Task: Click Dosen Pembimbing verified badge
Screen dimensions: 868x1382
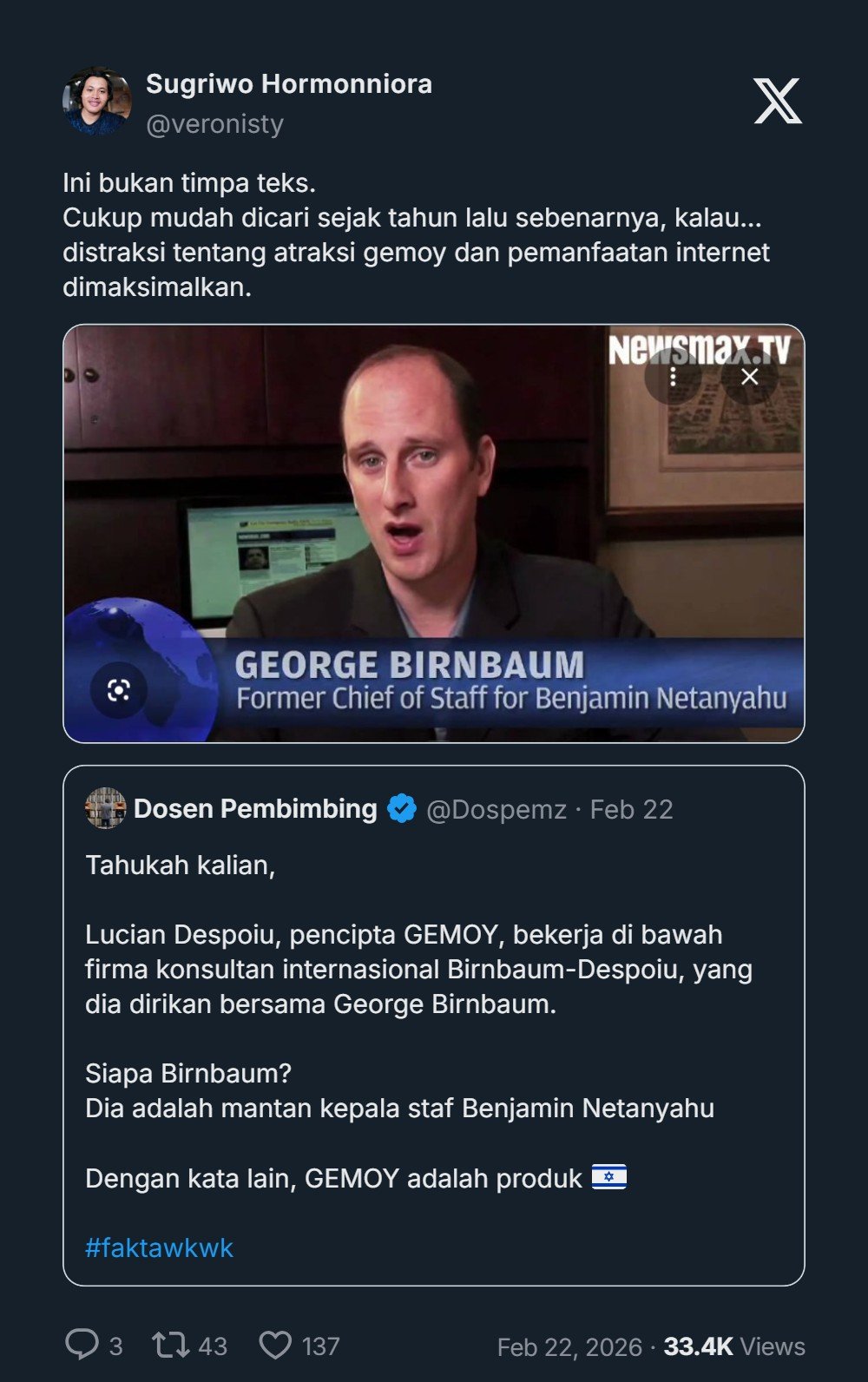Action: pyautogui.click(x=401, y=809)
